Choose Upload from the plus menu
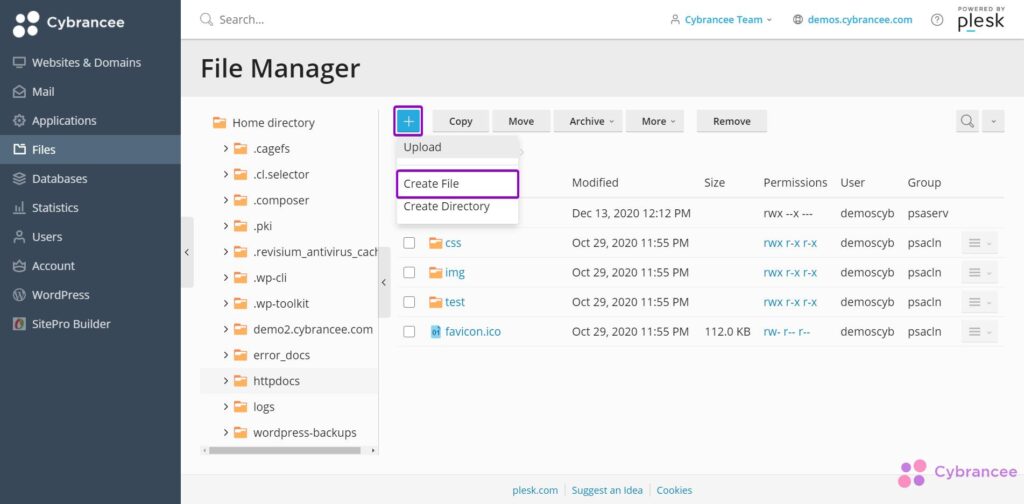 (457, 147)
